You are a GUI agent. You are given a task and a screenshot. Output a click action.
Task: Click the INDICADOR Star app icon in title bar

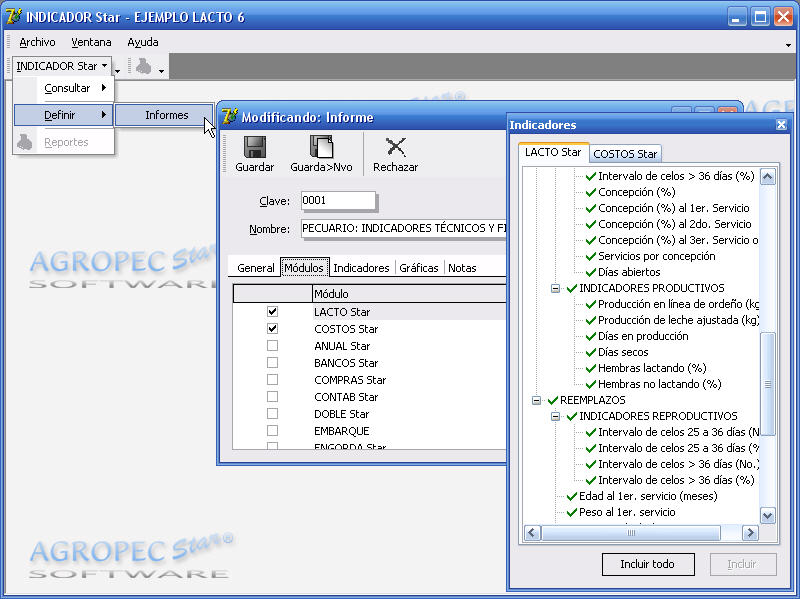13,17
